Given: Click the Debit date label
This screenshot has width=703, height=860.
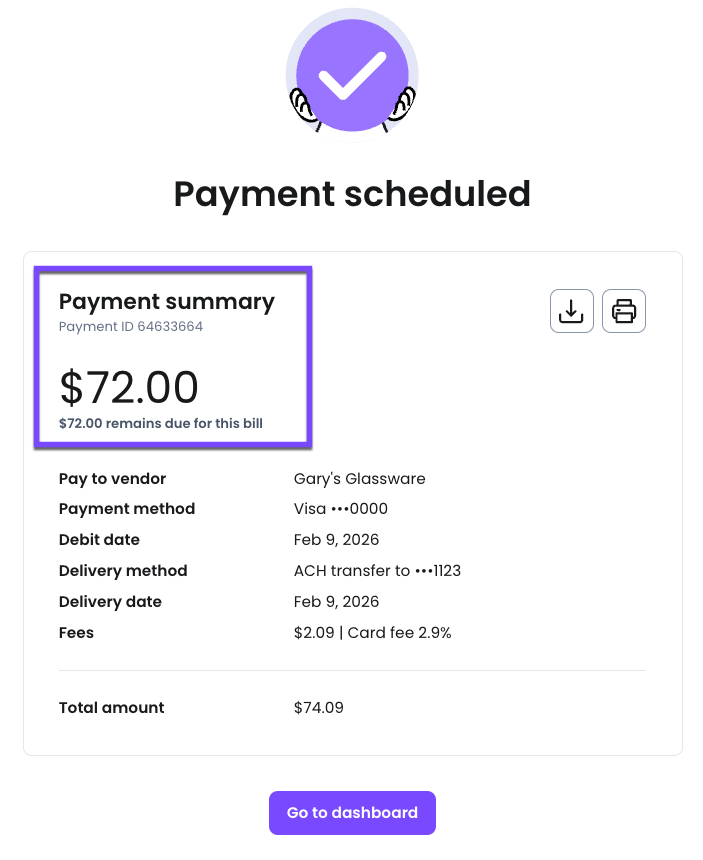Looking at the screenshot, I should click(x=99, y=540).
